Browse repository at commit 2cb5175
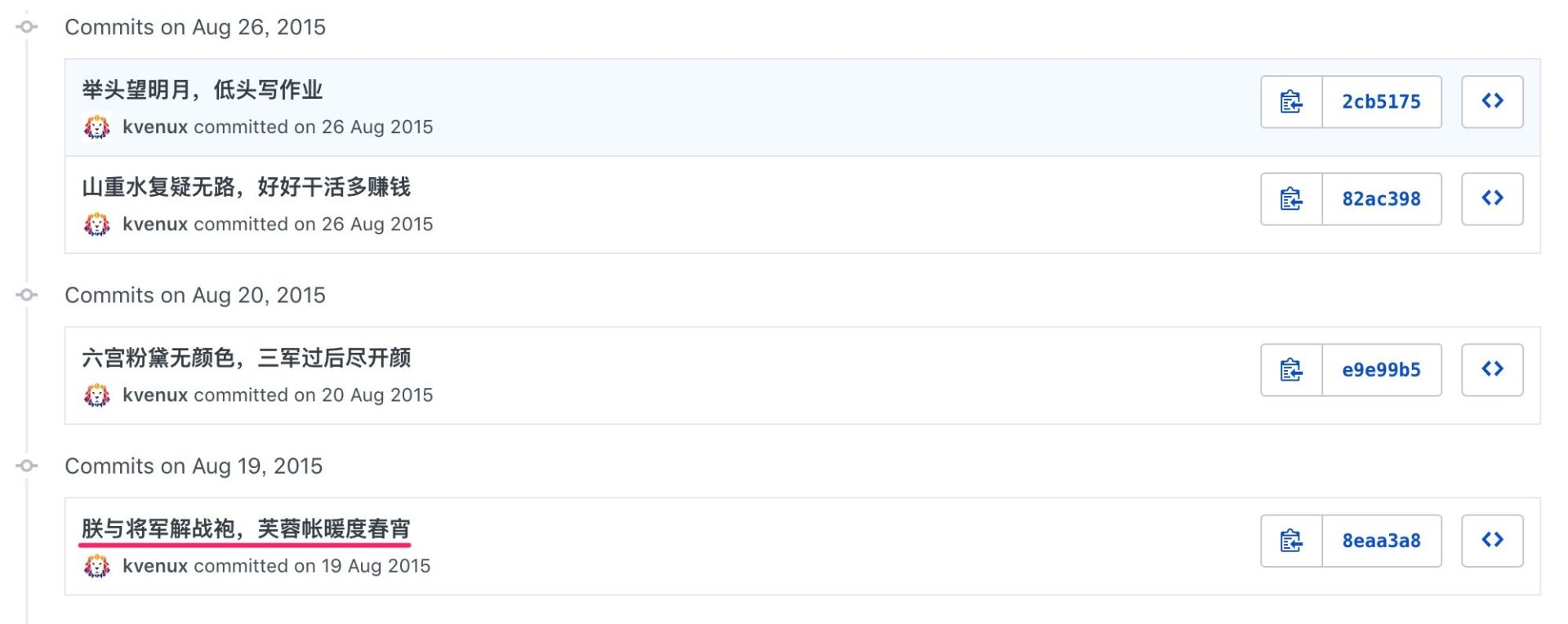The height and width of the screenshot is (624, 1568). pos(1492,102)
